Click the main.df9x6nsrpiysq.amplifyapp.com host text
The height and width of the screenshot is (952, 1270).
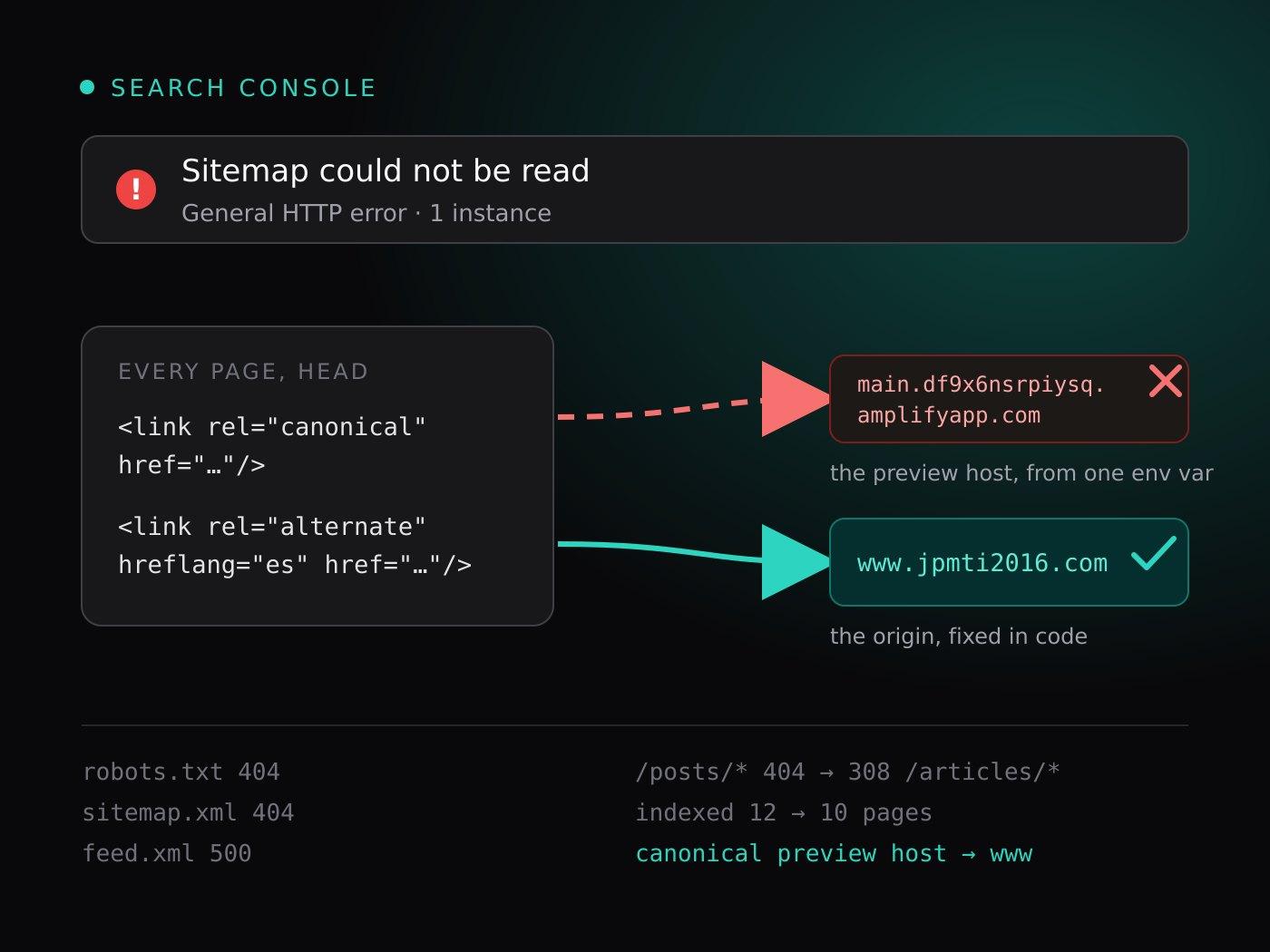tap(981, 400)
